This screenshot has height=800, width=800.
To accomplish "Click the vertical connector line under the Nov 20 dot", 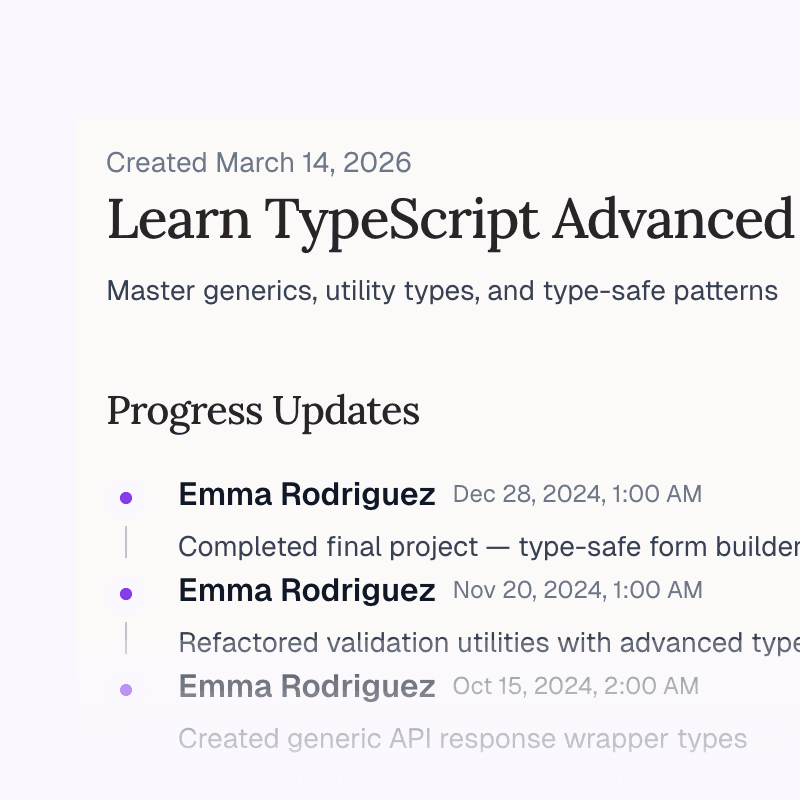I will tap(126, 638).
